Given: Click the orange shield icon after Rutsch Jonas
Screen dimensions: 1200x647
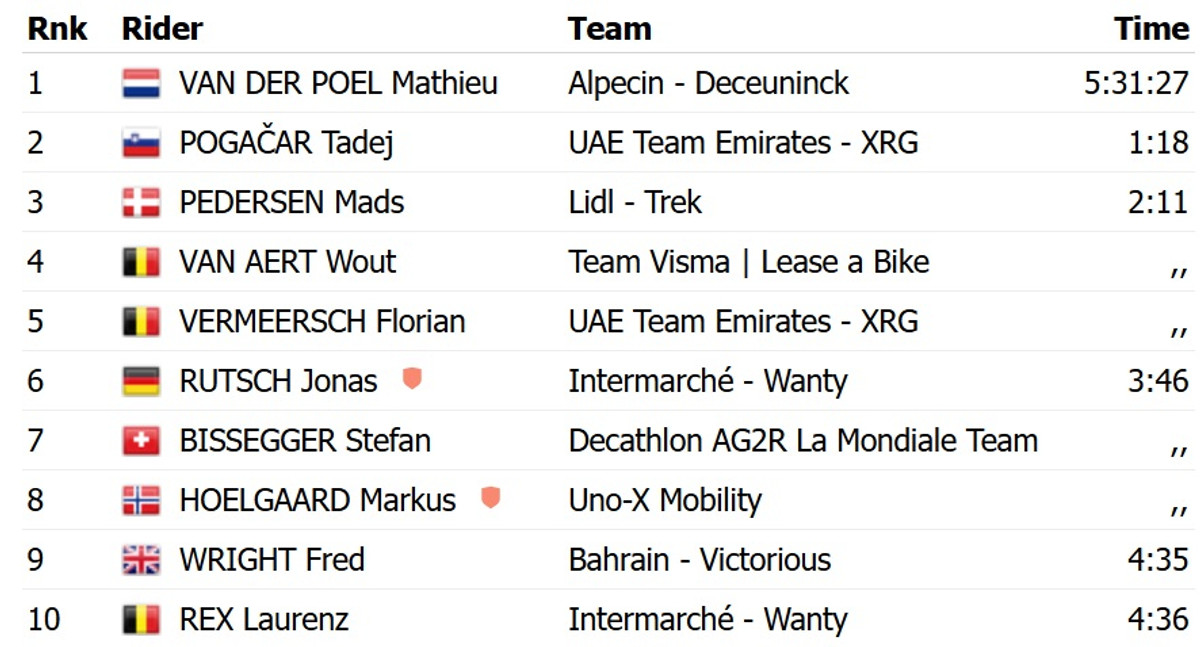Looking at the screenshot, I should [411, 379].
